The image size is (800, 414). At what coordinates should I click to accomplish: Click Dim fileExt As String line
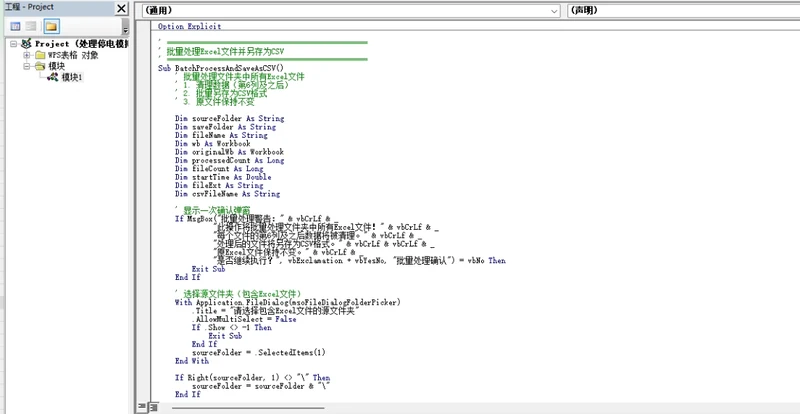point(219,185)
